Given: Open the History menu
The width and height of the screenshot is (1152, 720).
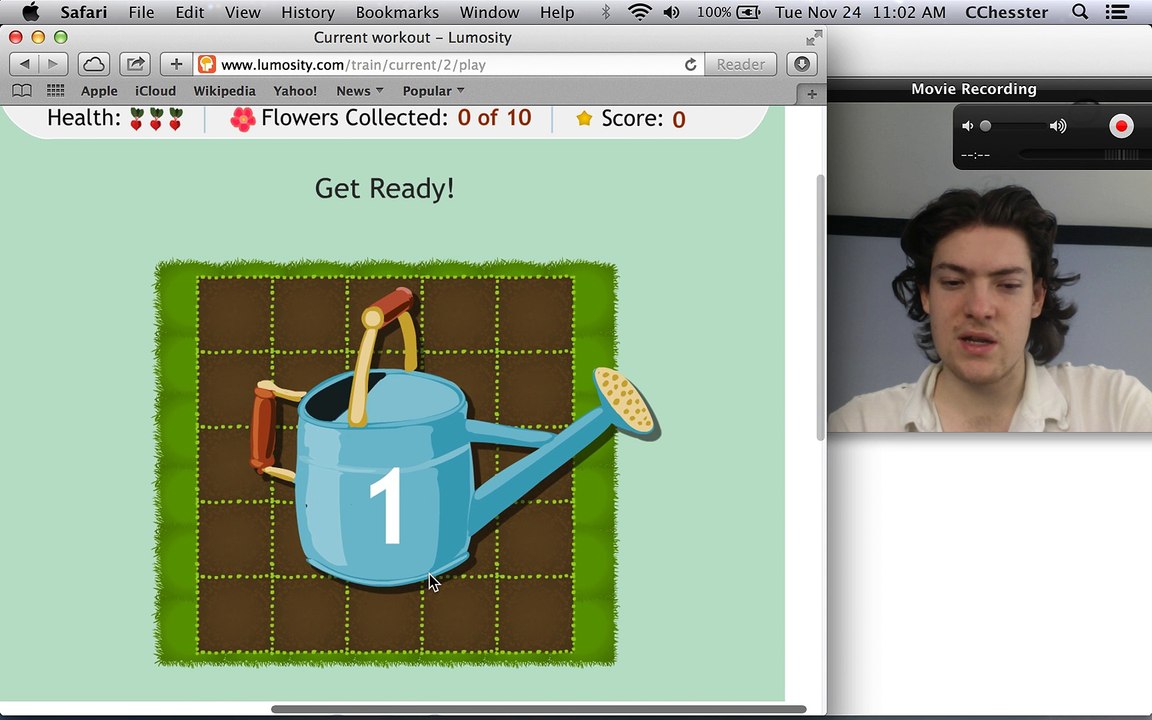Looking at the screenshot, I should pyautogui.click(x=308, y=12).
